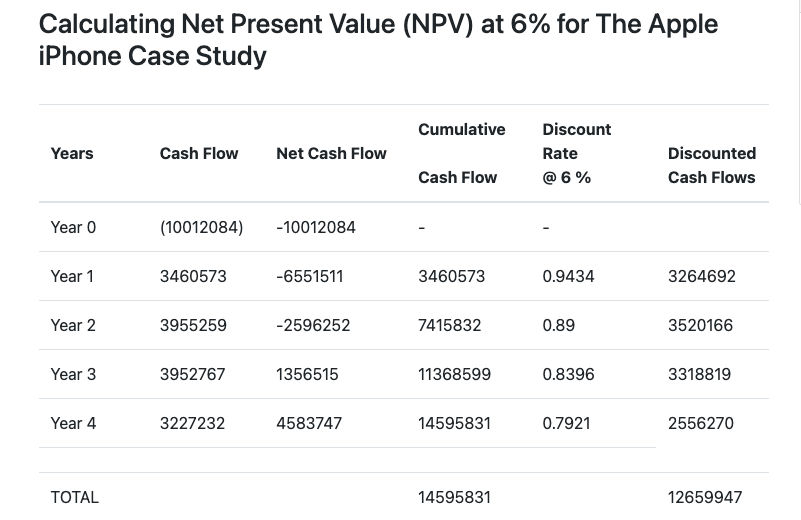The height and width of the screenshot is (520, 801).
Task: Click the Year 0 net cash flow -10012084
Action: click(x=316, y=227)
